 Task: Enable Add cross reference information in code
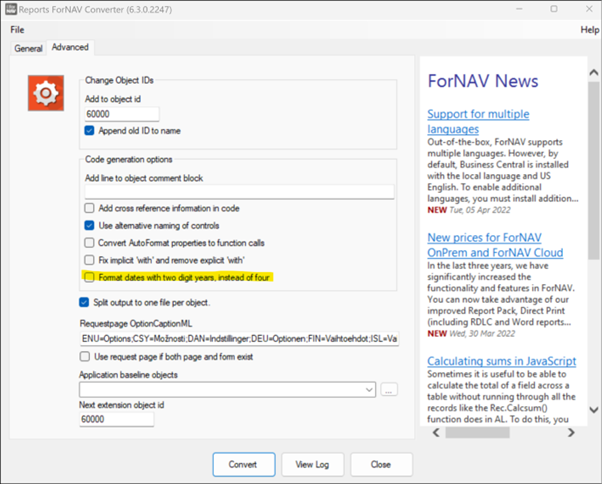pyautogui.click(x=89, y=208)
